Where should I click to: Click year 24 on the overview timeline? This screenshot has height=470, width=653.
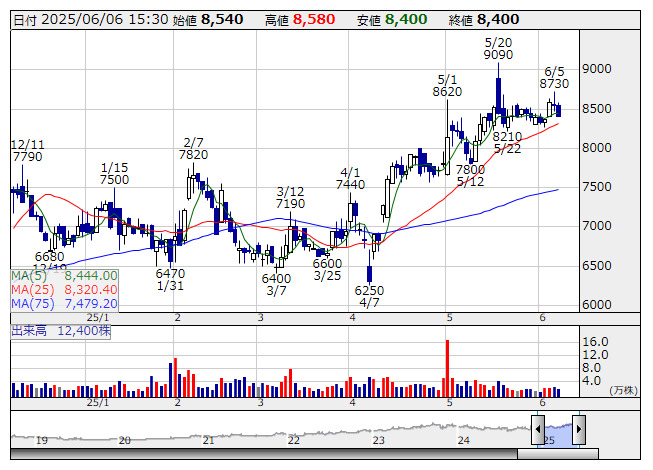pos(464,440)
